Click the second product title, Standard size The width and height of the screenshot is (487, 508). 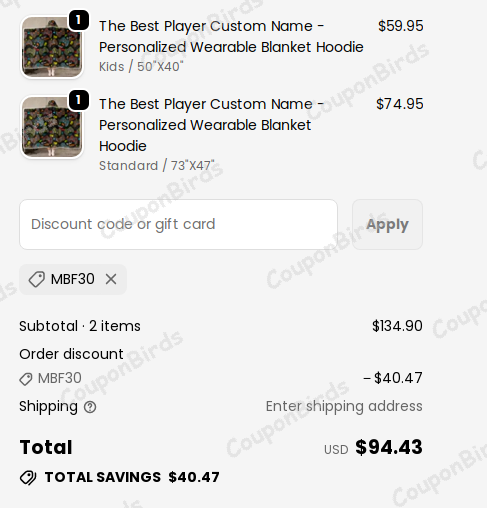tap(211, 125)
